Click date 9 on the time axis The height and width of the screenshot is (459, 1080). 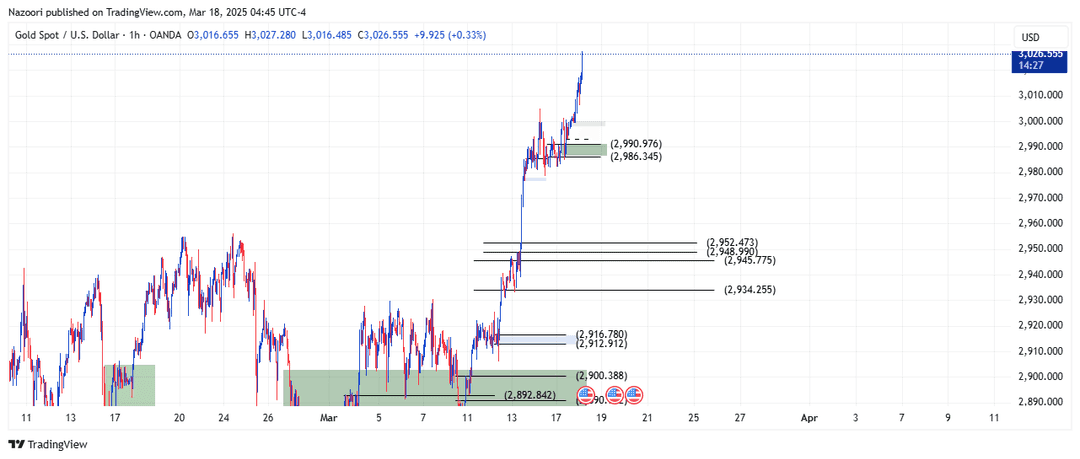(x=947, y=418)
